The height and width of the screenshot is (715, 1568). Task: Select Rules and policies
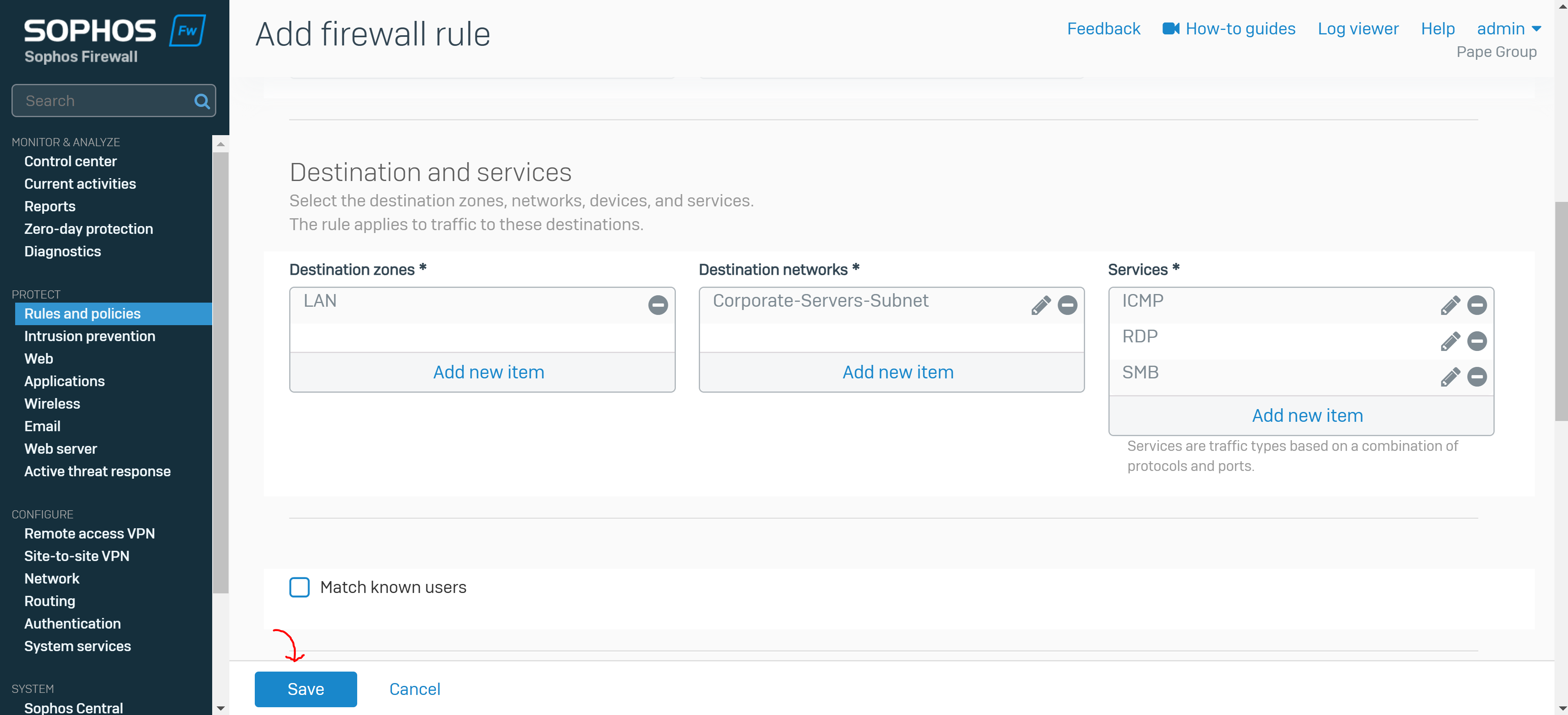113,313
